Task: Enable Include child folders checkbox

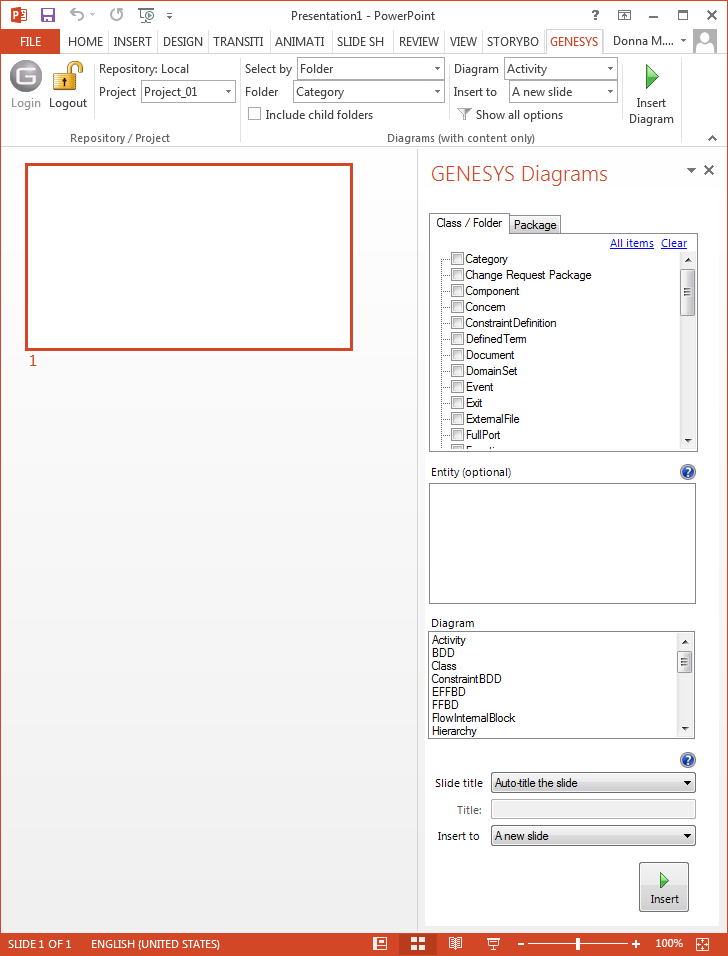Action: [255, 114]
